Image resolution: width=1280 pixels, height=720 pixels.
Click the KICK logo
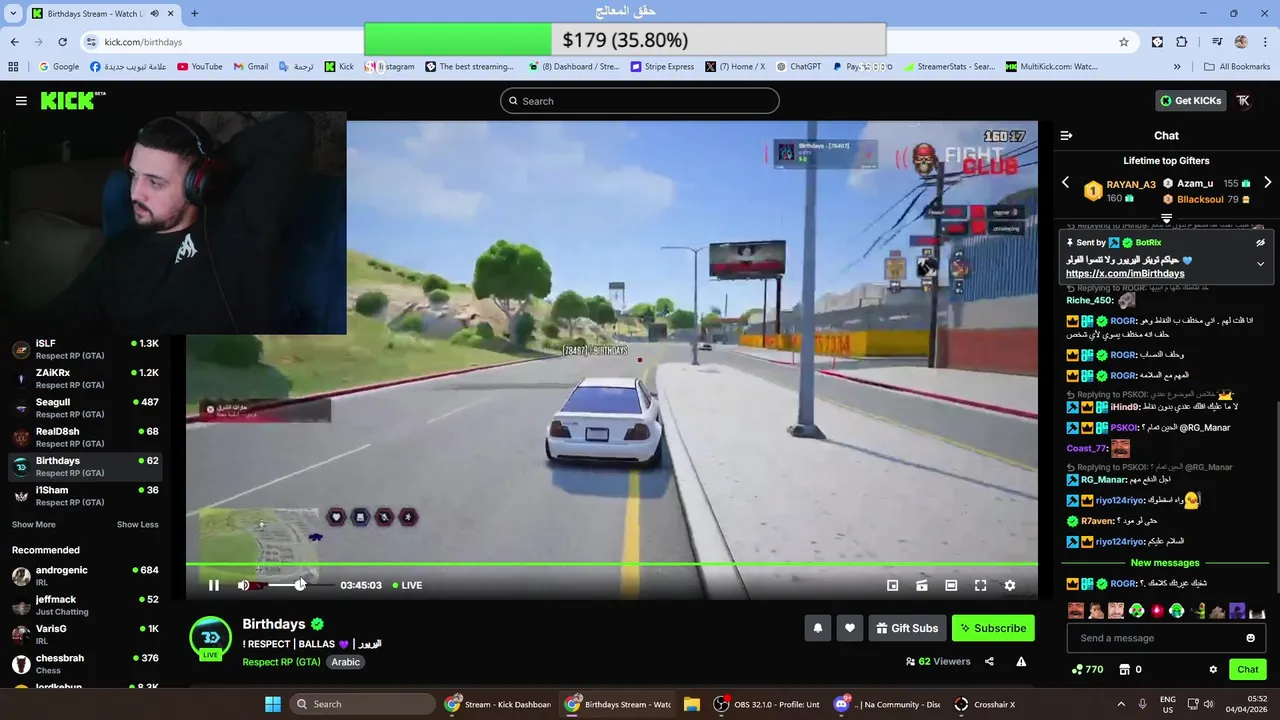[x=72, y=100]
